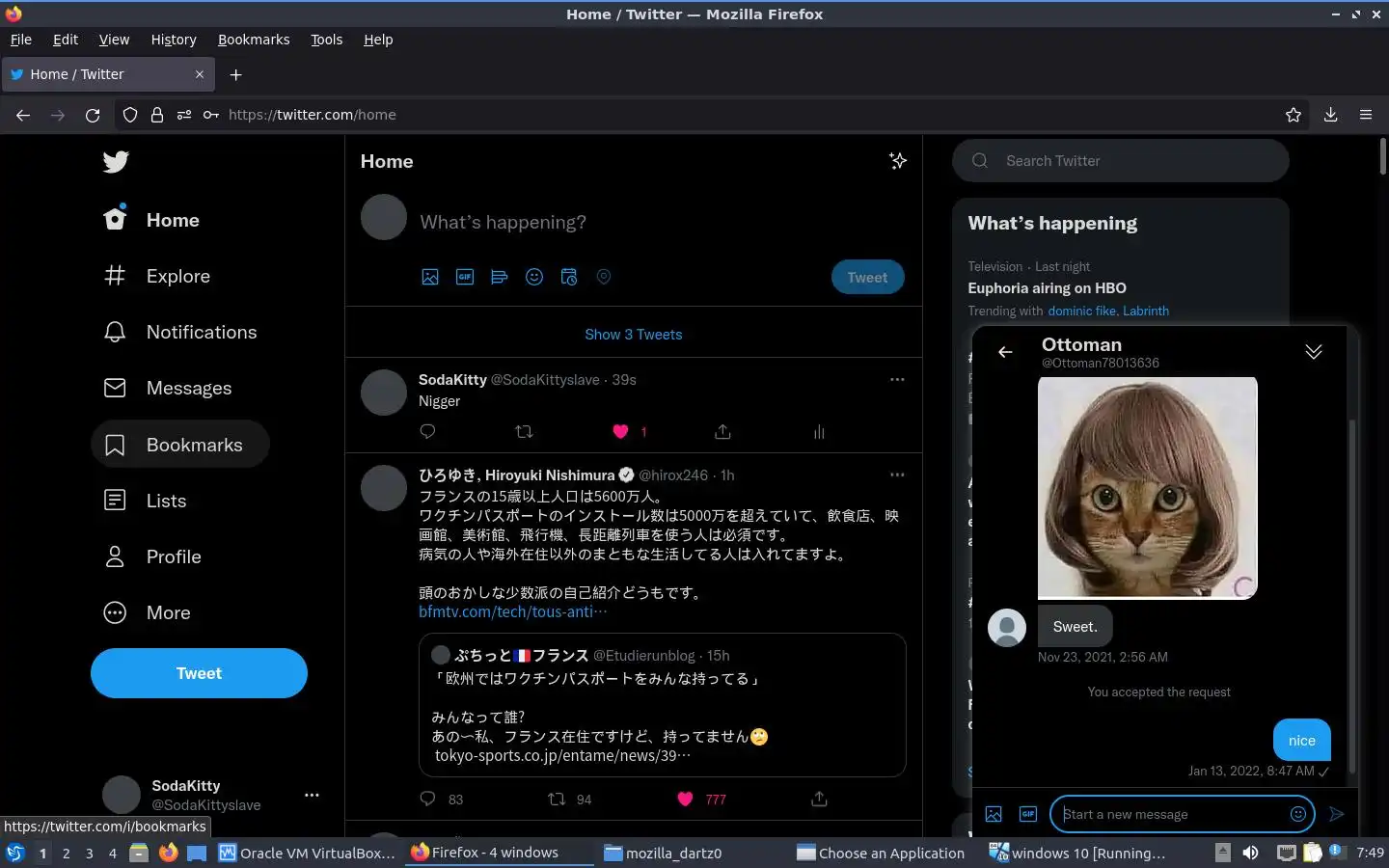Open quoted tweet by @Etudierunblog

pyautogui.click(x=662, y=704)
